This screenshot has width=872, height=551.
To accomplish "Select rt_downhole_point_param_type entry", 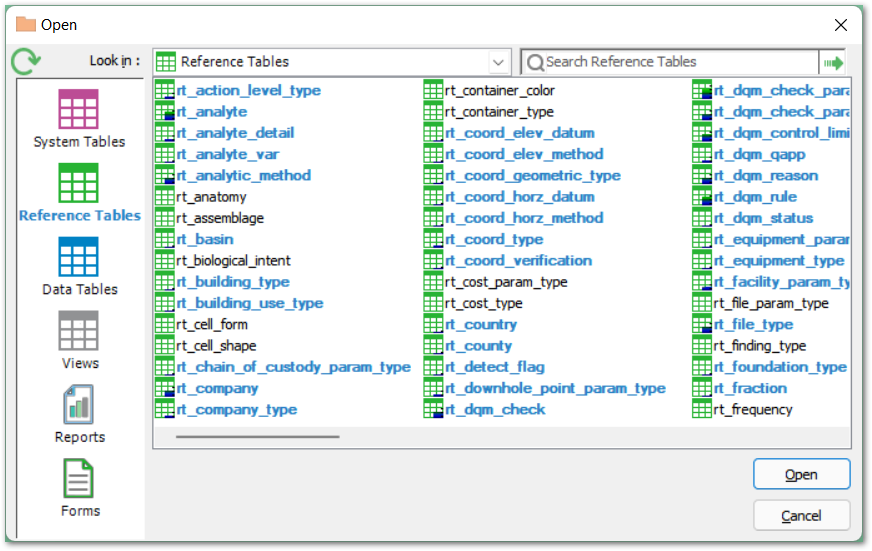I will (x=556, y=388).
